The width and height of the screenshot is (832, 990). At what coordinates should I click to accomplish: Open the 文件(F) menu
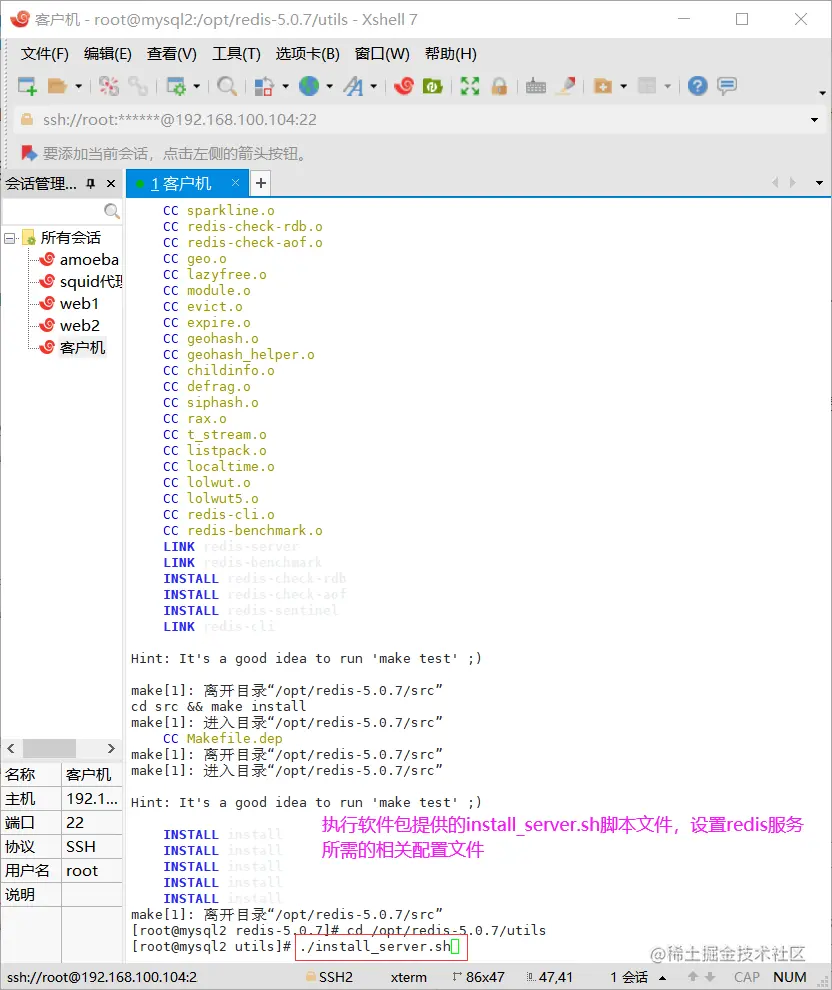pos(44,54)
